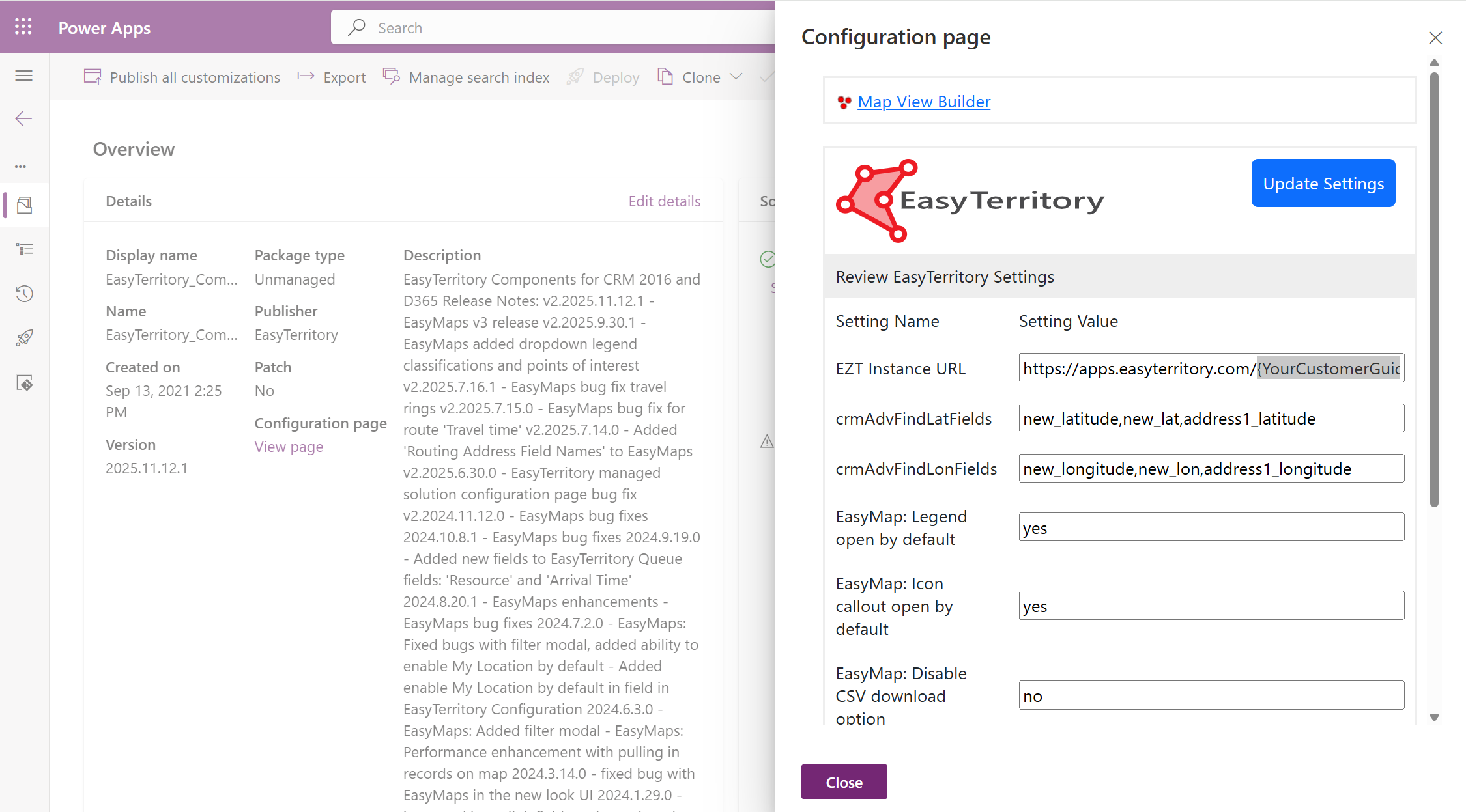
Task: Click the panel scrollbar up arrow
Action: (1434, 63)
